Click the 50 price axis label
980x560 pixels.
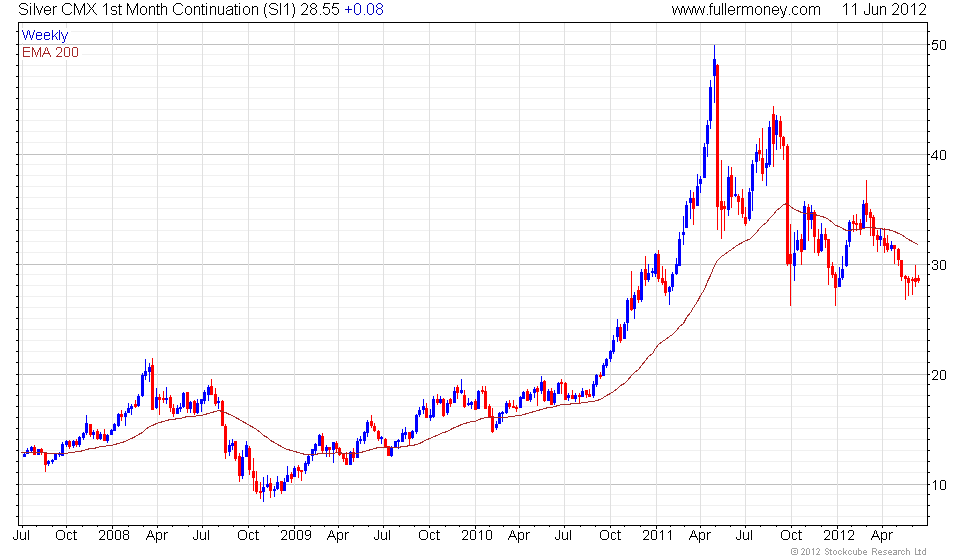click(x=939, y=45)
